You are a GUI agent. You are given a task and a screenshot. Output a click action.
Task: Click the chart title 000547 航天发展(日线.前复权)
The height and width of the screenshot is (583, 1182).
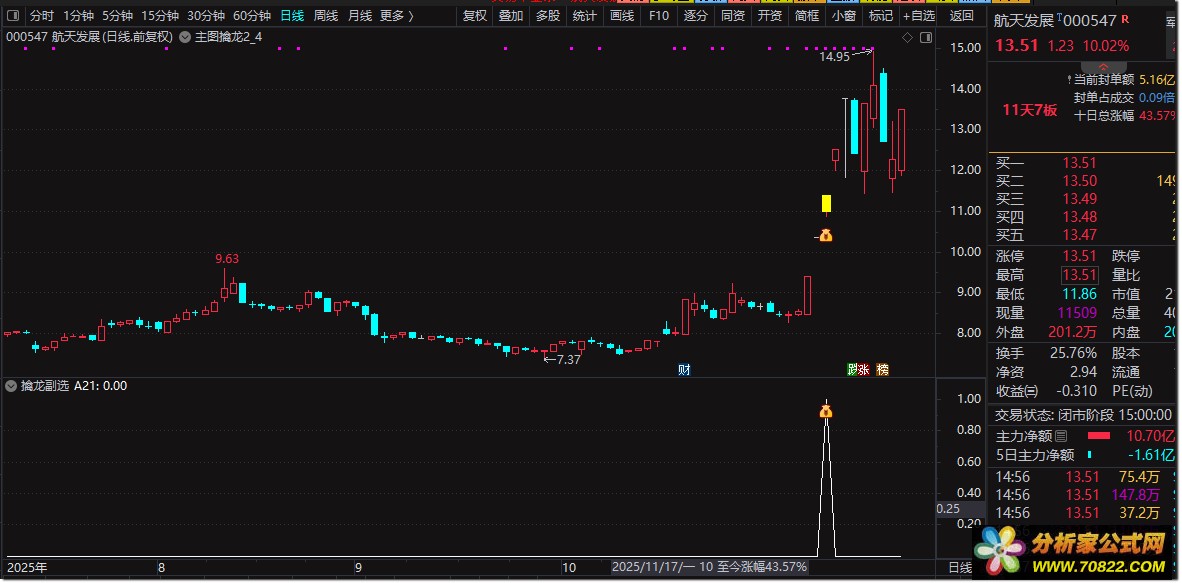pos(90,36)
